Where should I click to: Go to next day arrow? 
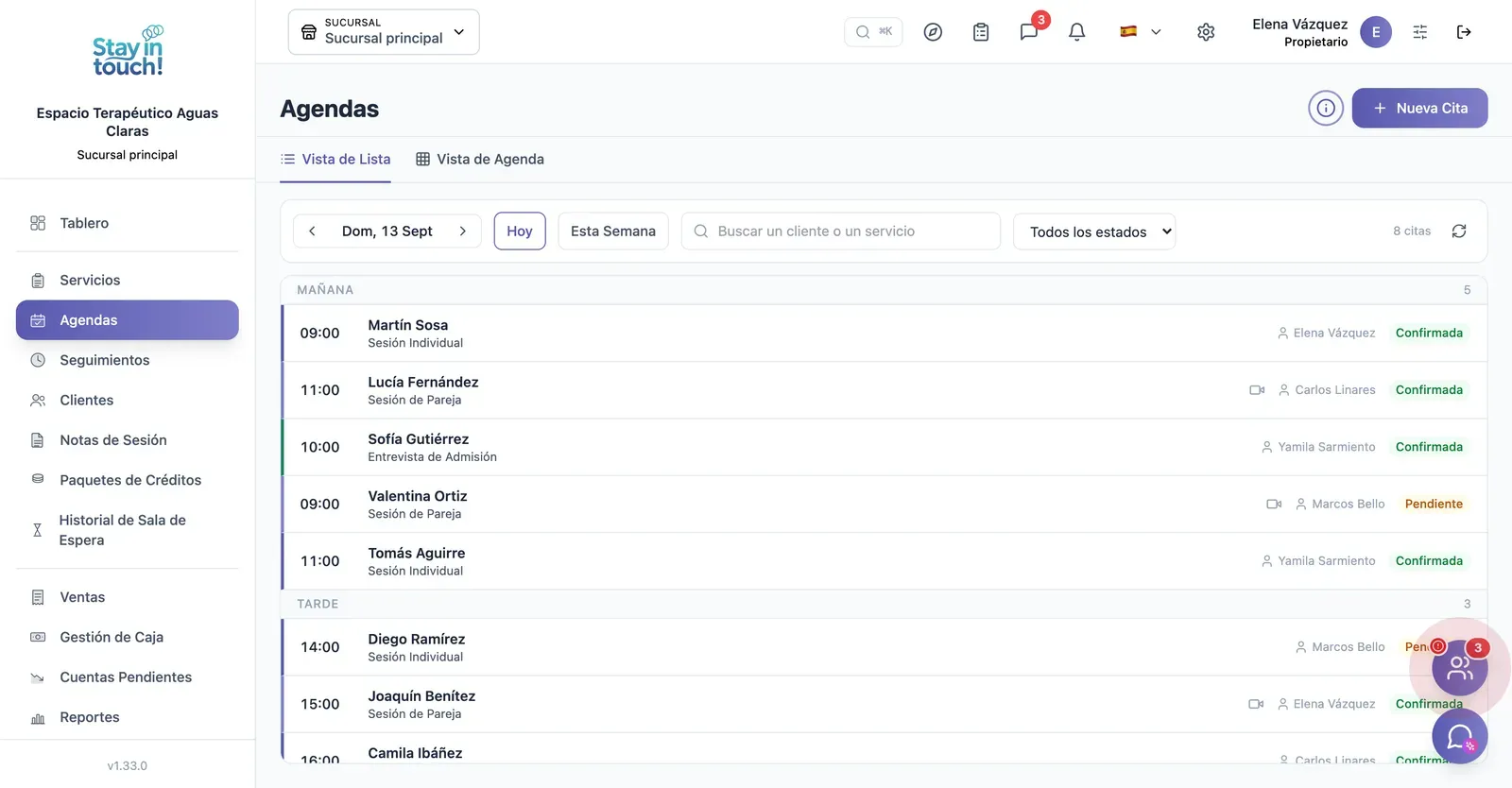(462, 231)
